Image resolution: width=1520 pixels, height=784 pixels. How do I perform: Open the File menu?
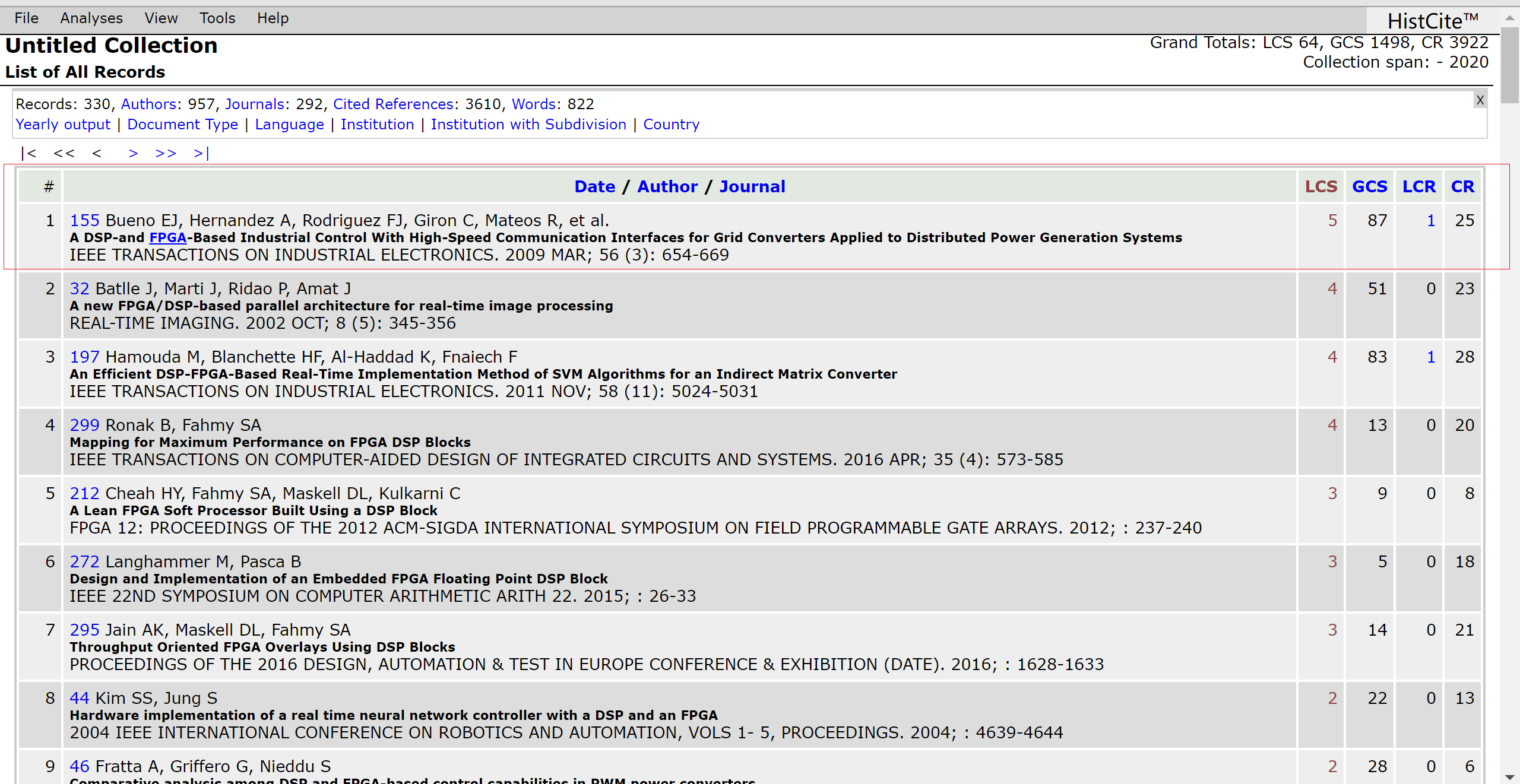click(27, 18)
